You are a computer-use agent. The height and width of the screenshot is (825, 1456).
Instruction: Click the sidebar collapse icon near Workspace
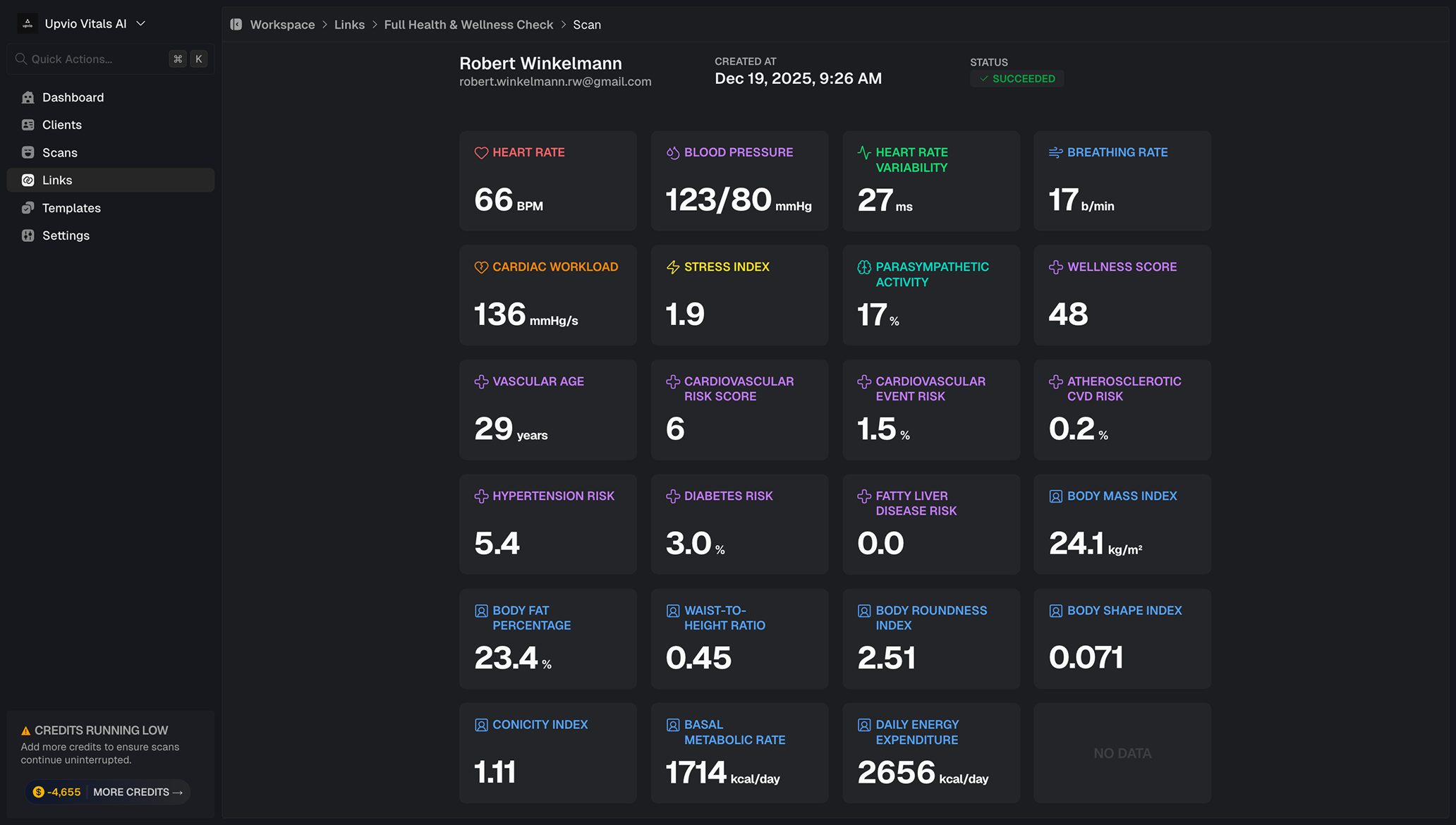click(236, 25)
